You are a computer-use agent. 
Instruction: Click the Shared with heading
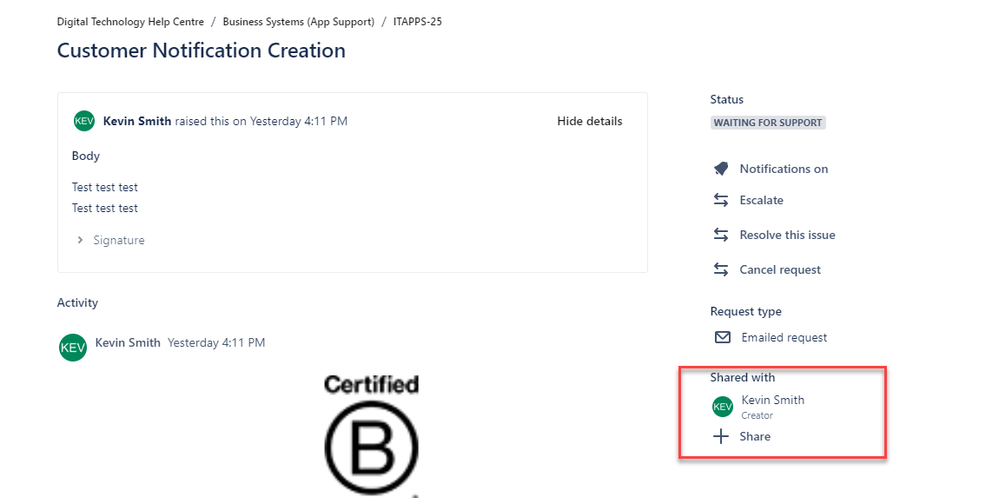[x=742, y=378]
